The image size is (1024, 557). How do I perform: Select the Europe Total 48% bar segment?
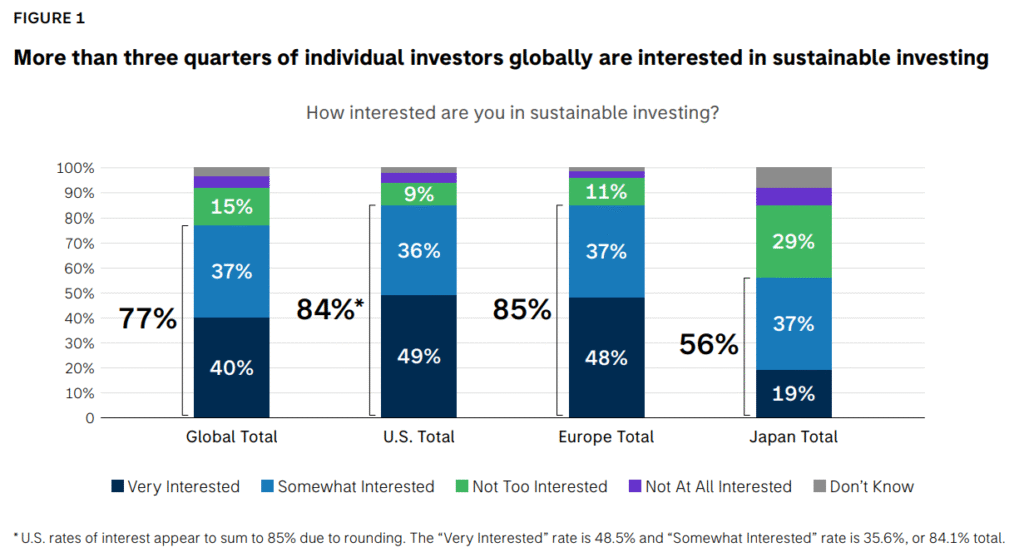[x=607, y=357]
